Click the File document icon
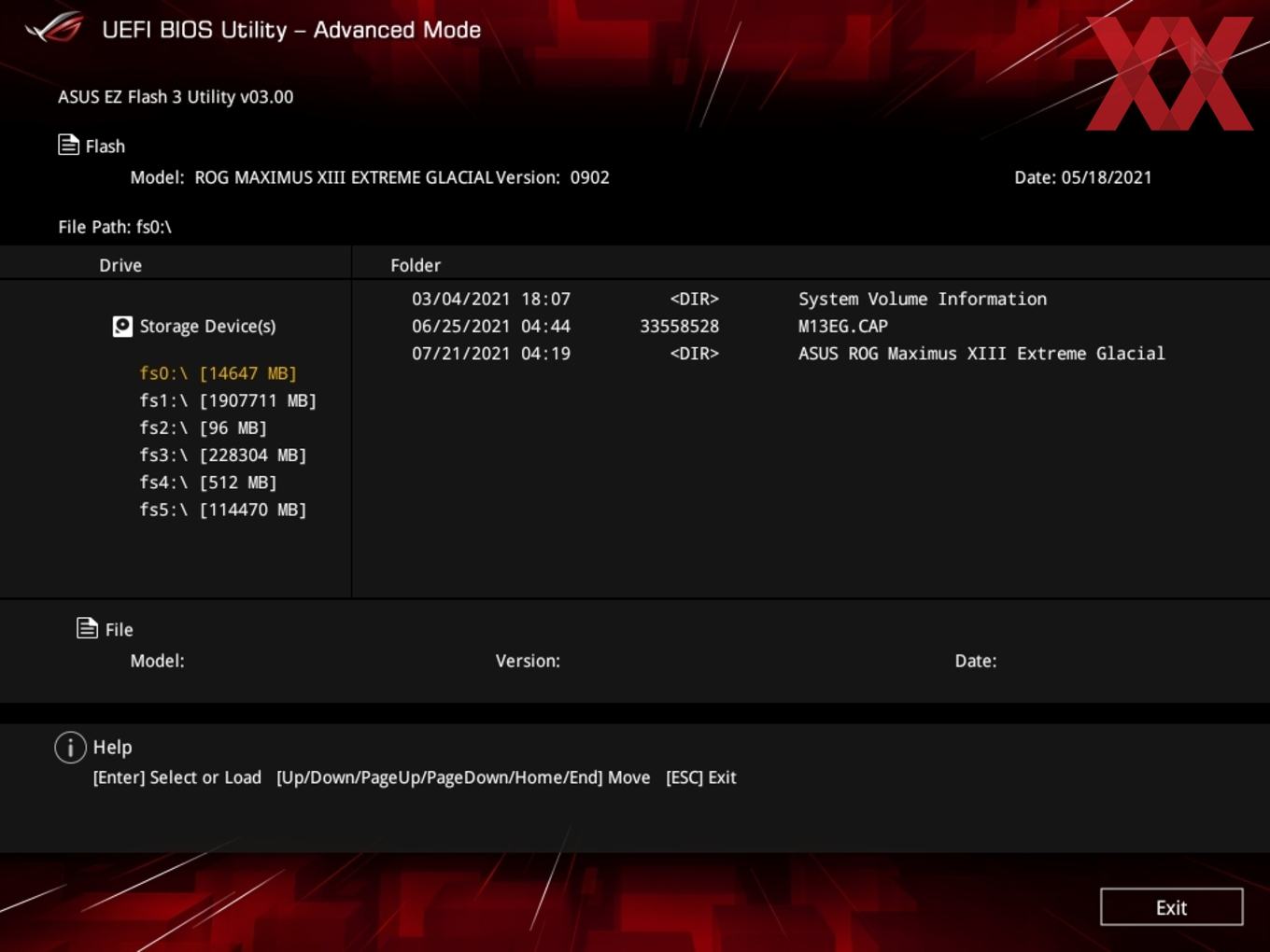Image resolution: width=1270 pixels, height=952 pixels. (87, 628)
